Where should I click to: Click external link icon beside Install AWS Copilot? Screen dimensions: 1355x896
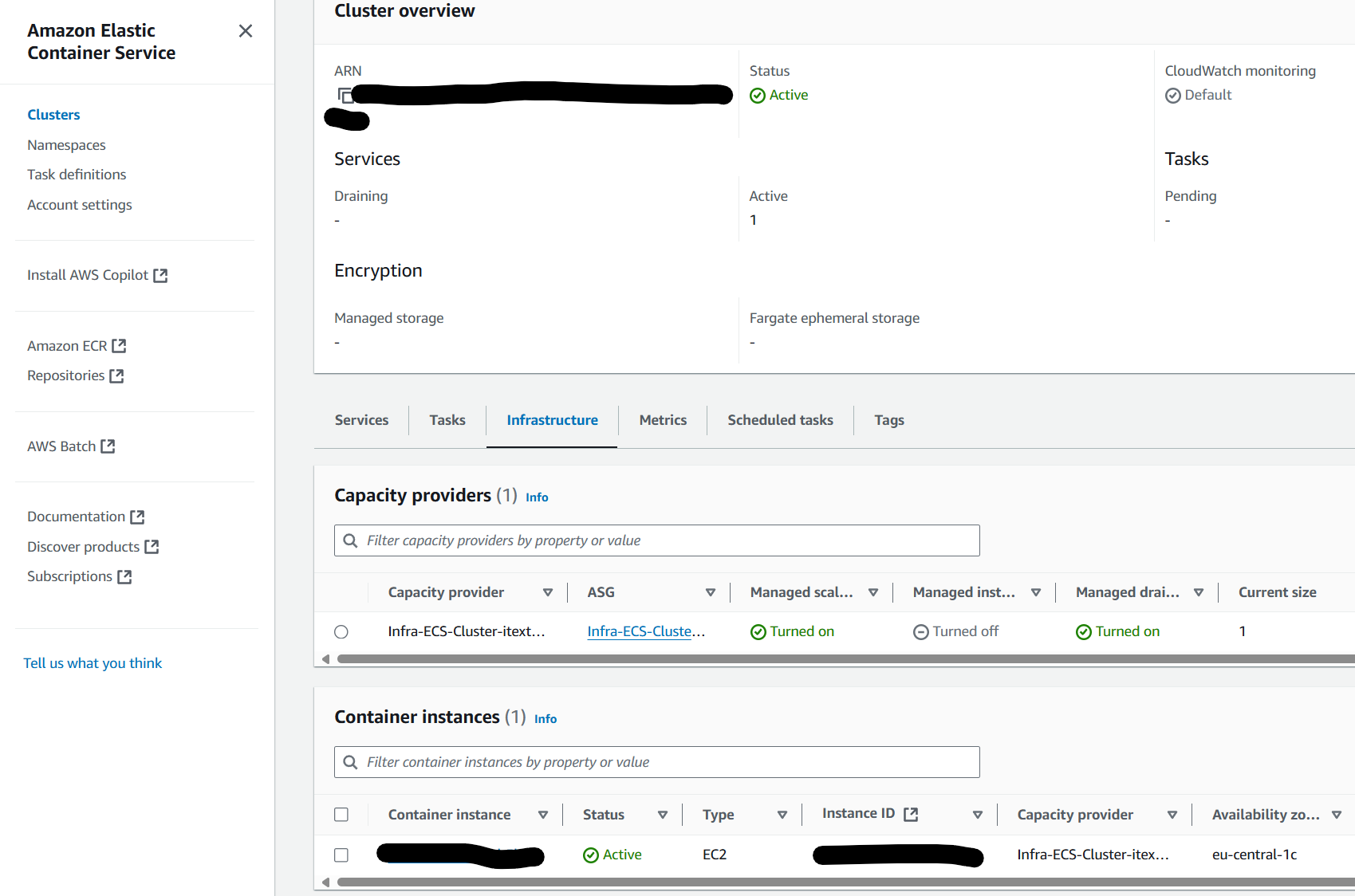(160, 276)
